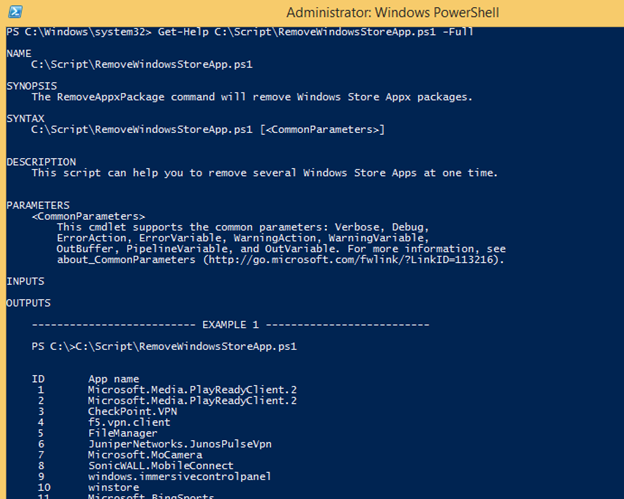Screen dimensions: 624x499
Task: Click the OUTPUTS heading
Action: 29,303
